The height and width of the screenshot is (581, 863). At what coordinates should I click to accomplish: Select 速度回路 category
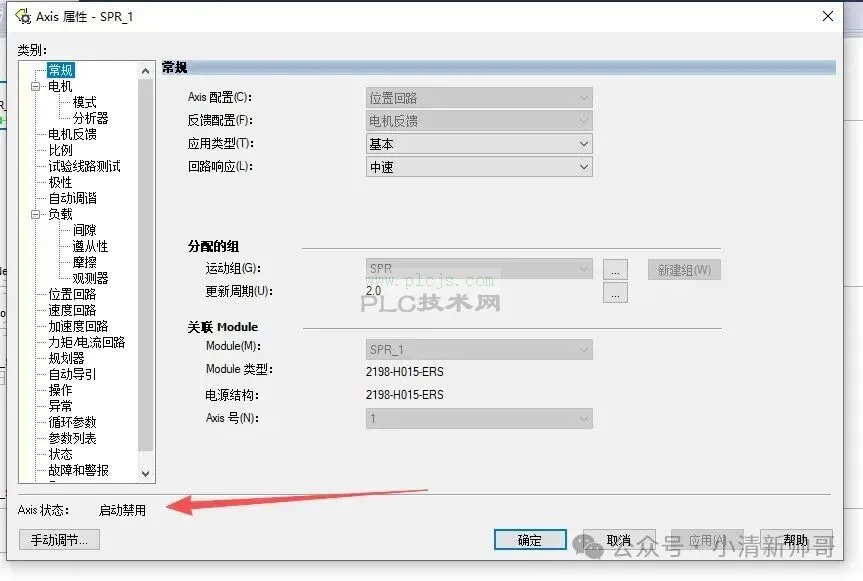(72, 310)
